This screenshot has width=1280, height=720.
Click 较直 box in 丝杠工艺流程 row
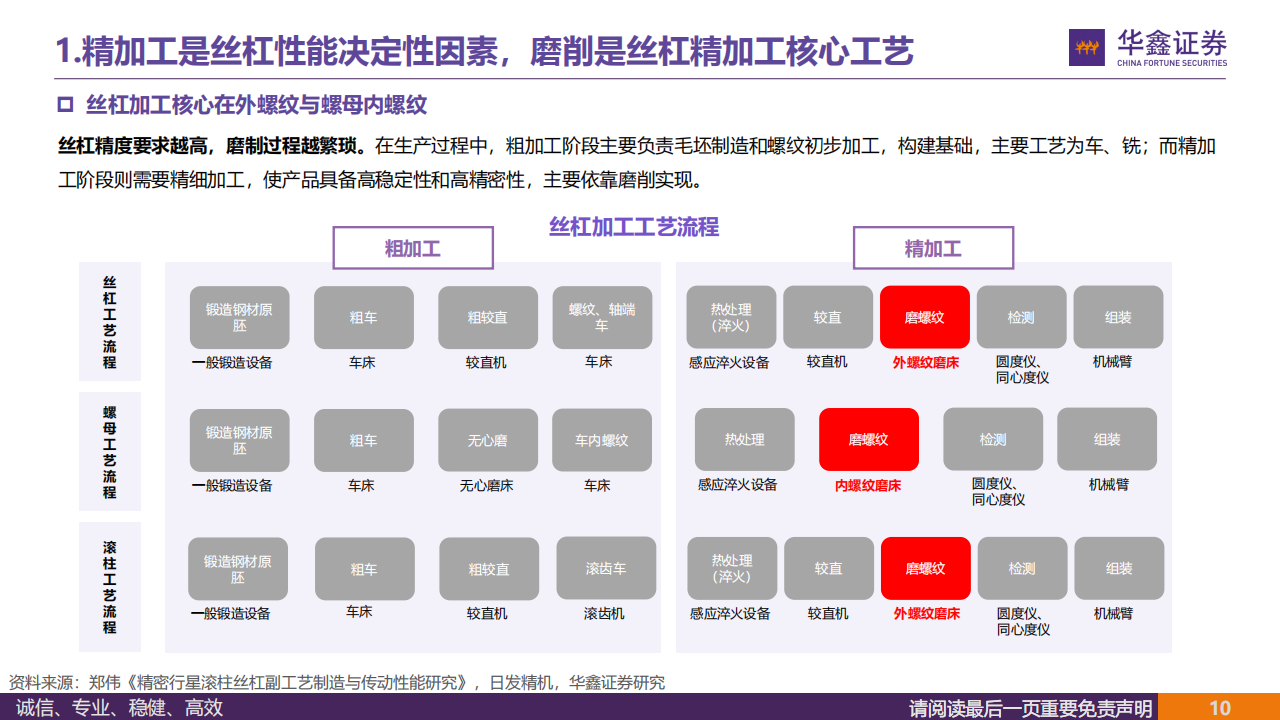828,317
